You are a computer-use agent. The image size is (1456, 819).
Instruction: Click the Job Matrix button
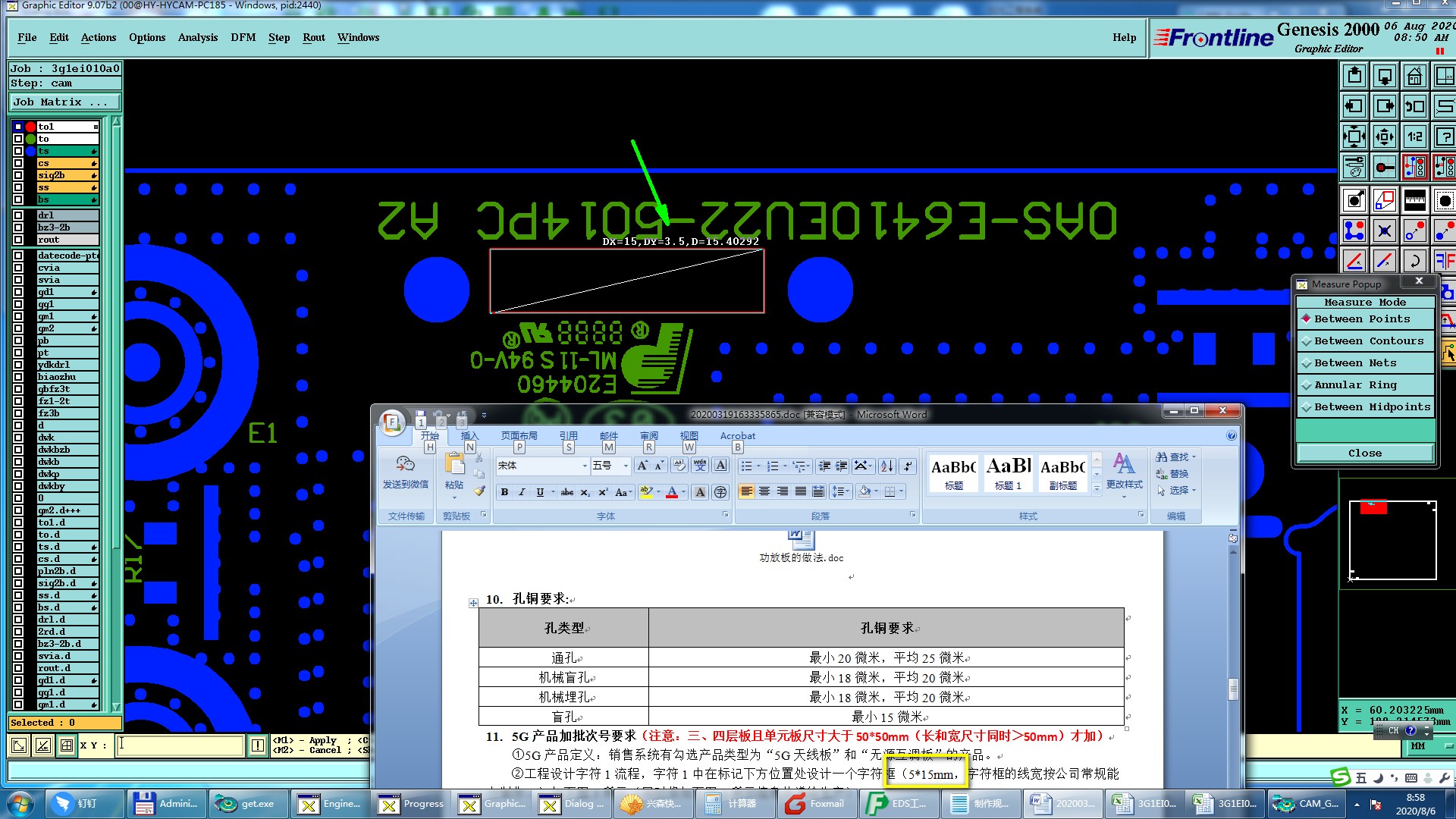(x=64, y=102)
